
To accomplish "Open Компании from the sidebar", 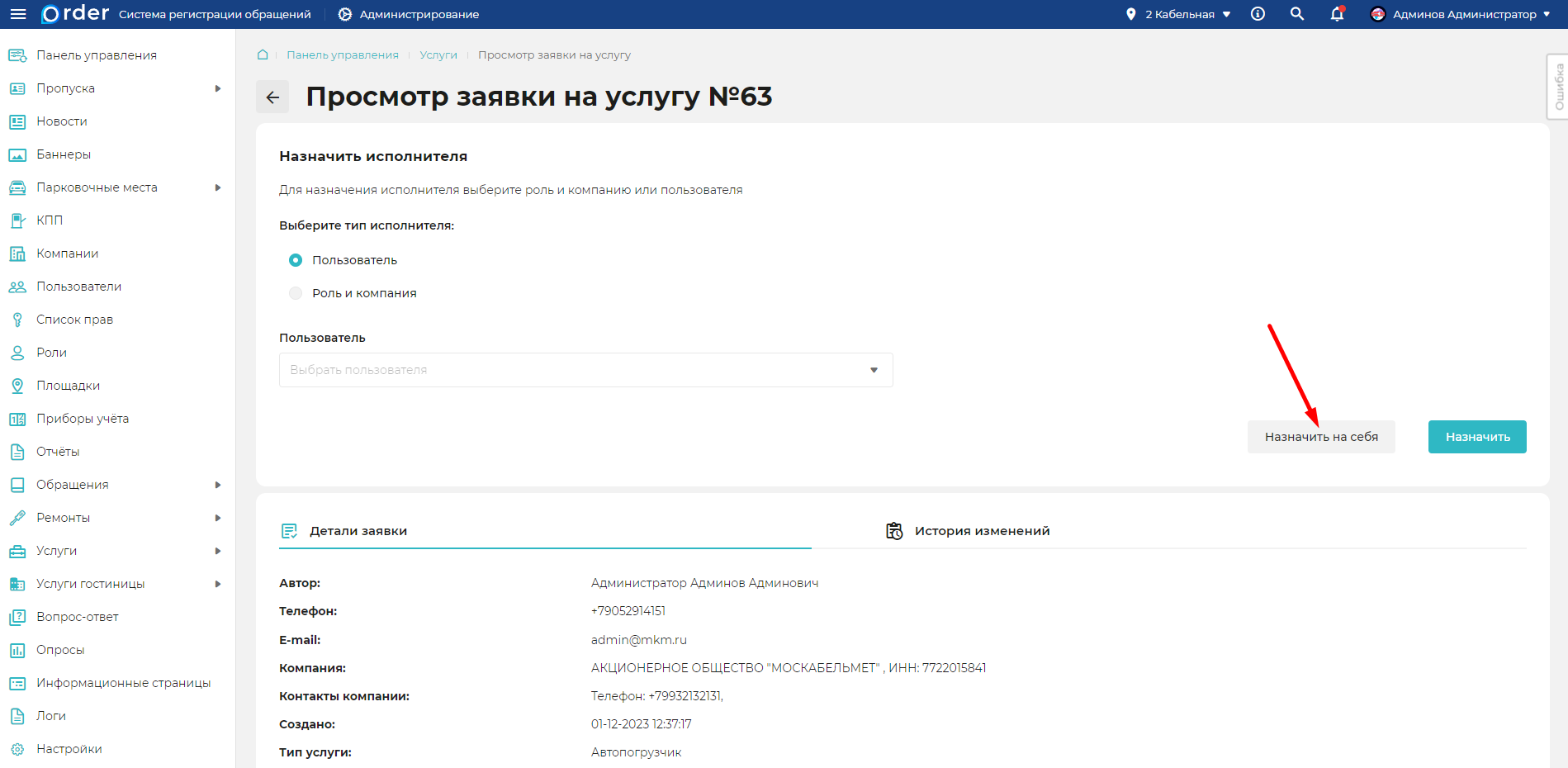I will click(68, 253).
